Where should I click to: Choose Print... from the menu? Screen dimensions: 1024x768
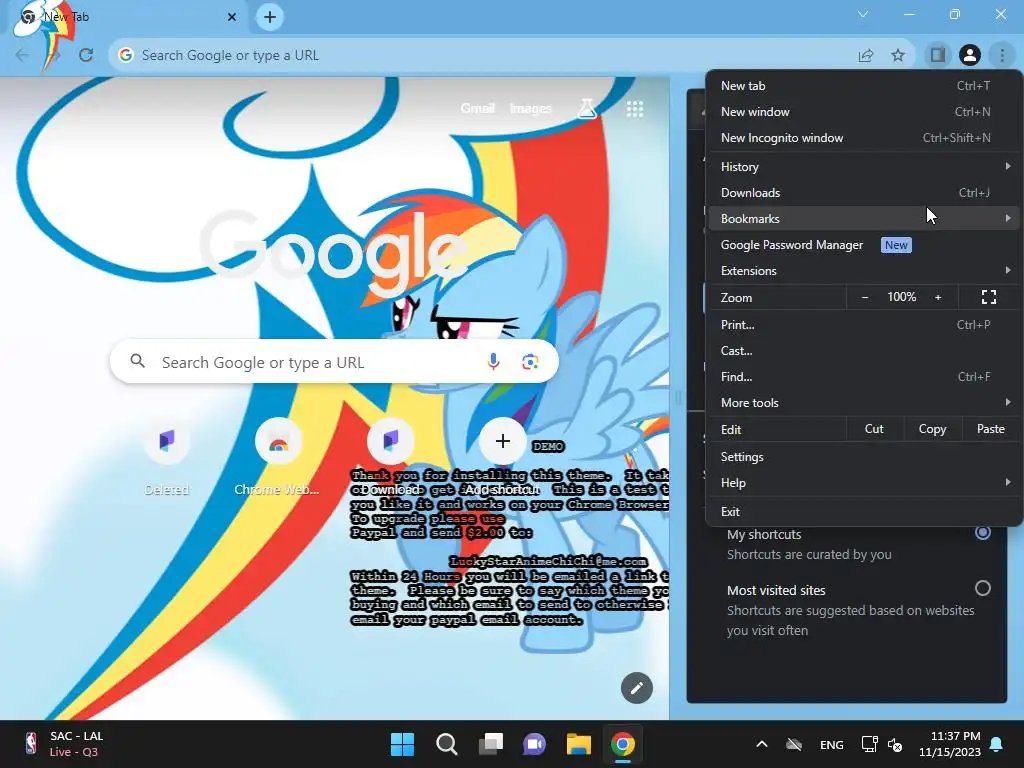(x=864, y=325)
